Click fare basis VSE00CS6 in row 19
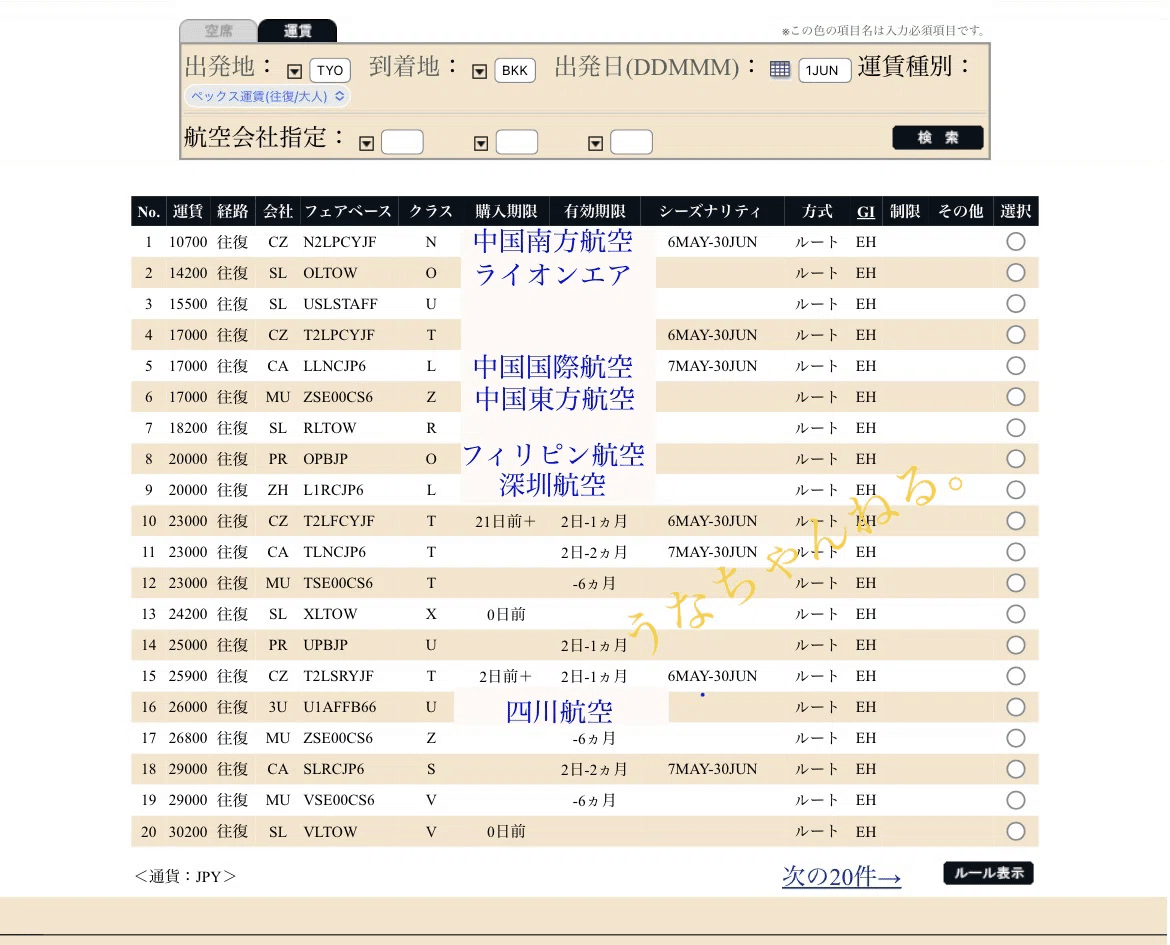The image size is (1170, 945). pyautogui.click(x=339, y=800)
